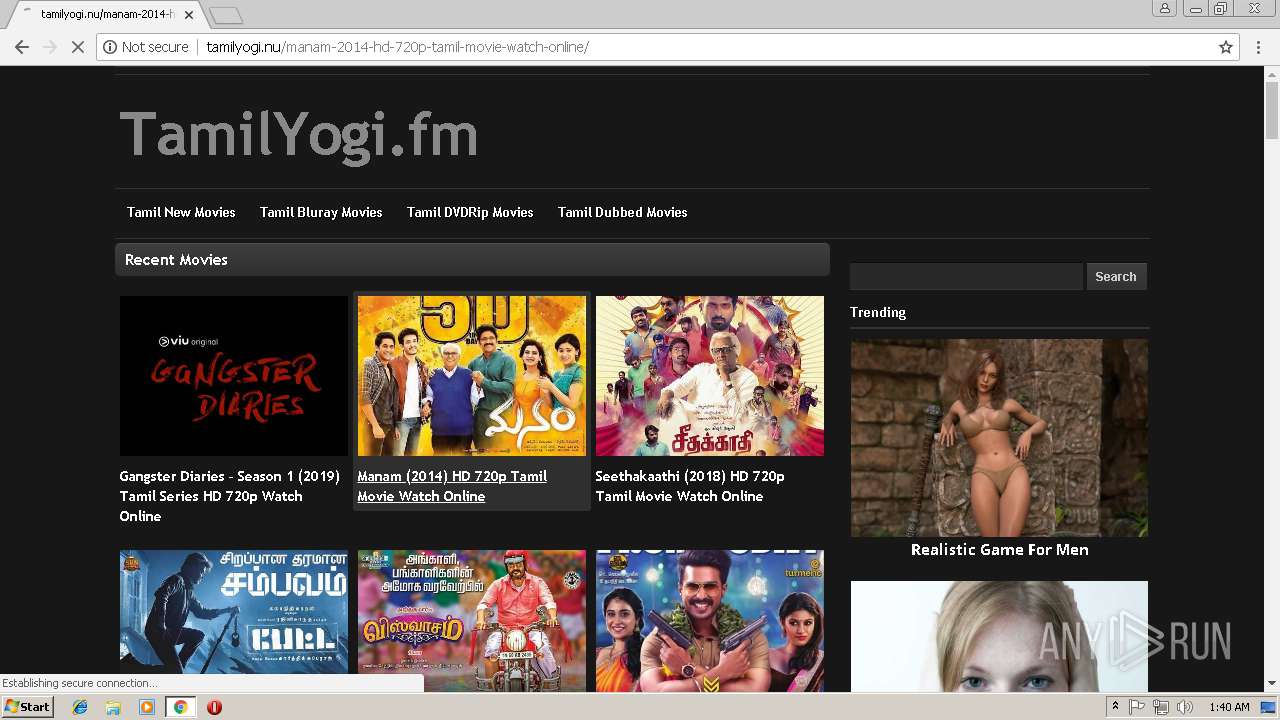The height and width of the screenshot is (720, 1280).
Task: Open the Action Center flag tray icon
Action: pyautogui.click(x=1137, y=707)
